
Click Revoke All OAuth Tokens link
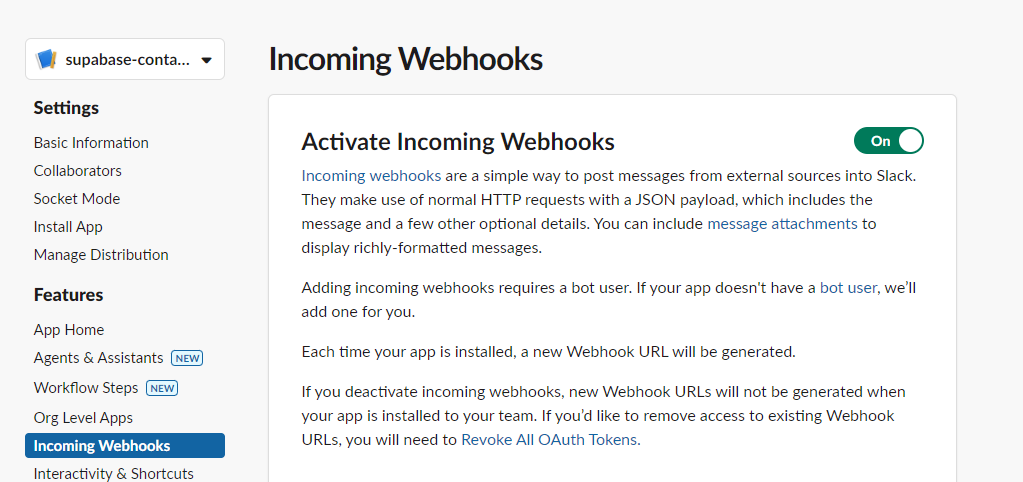549,439
